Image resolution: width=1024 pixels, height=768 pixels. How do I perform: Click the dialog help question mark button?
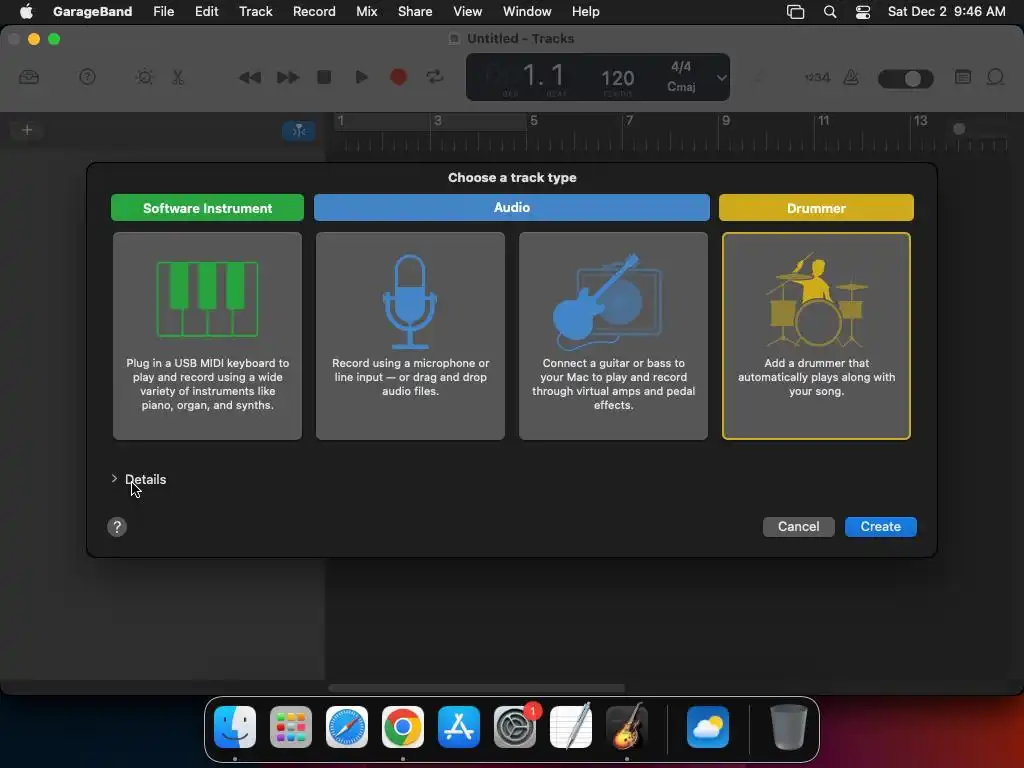tap(117, 527)
